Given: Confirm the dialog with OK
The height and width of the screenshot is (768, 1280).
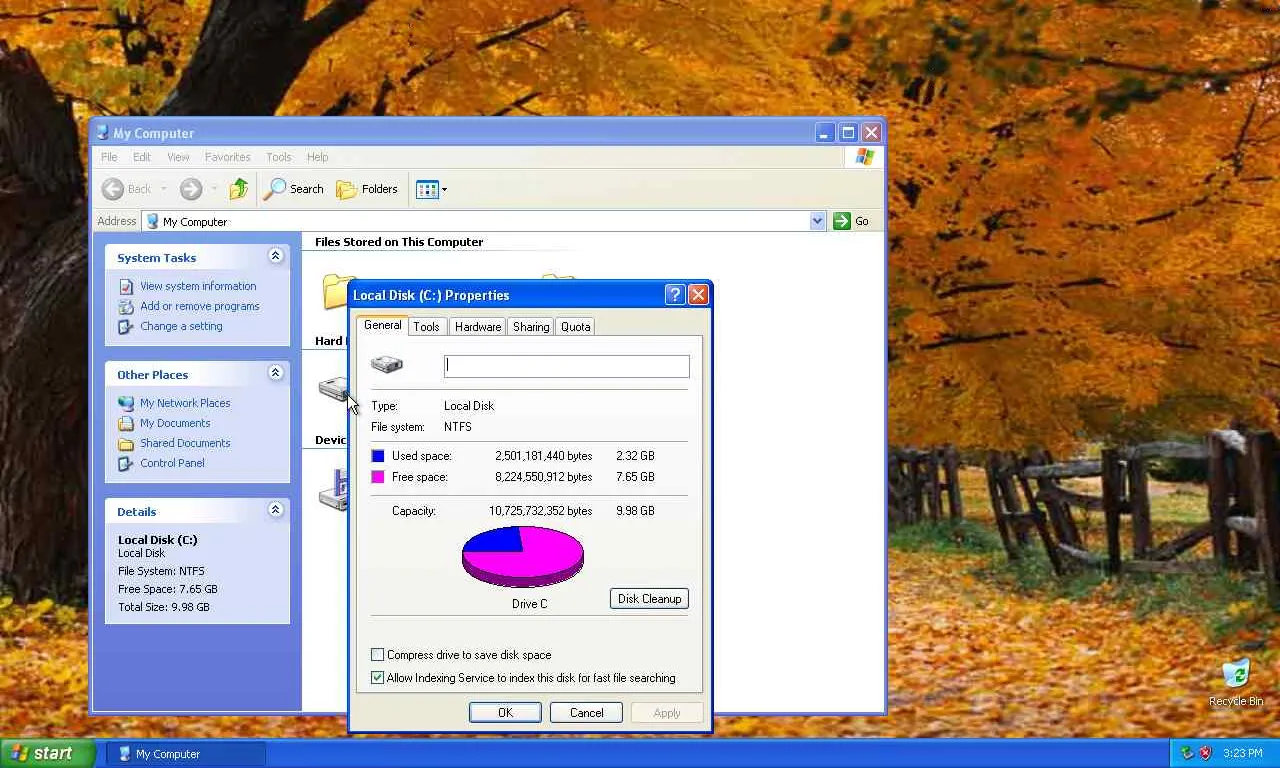Looking at the screenshot, I should [505, 713].
